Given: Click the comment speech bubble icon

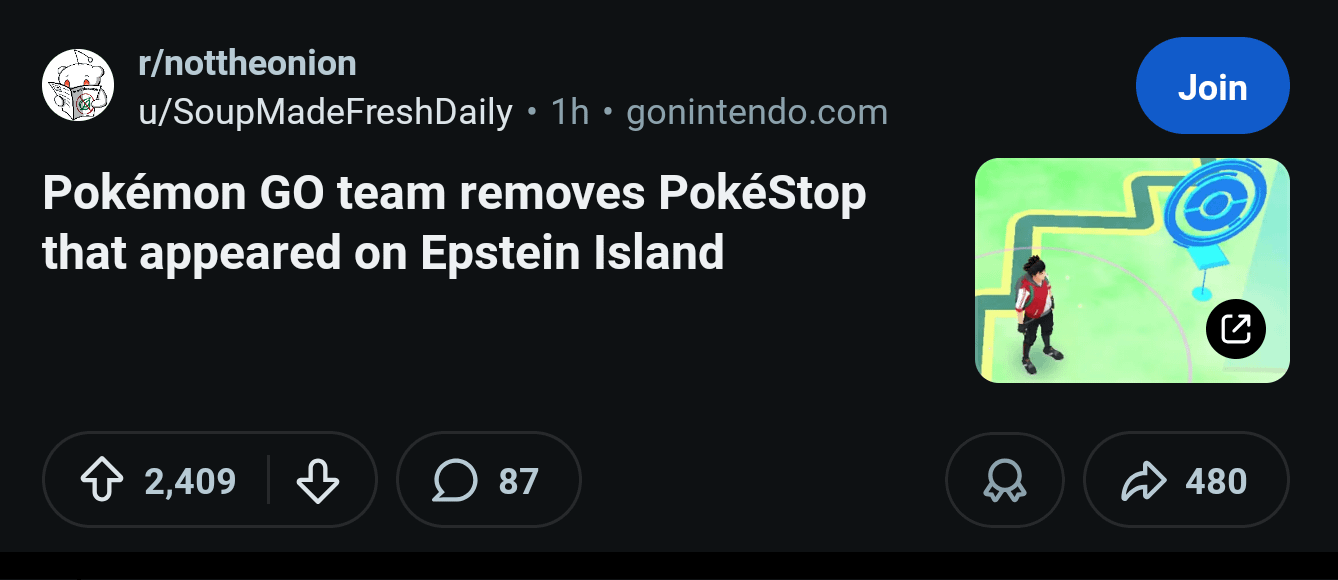Looking at the screenshot, I should (x=454, y=481).
